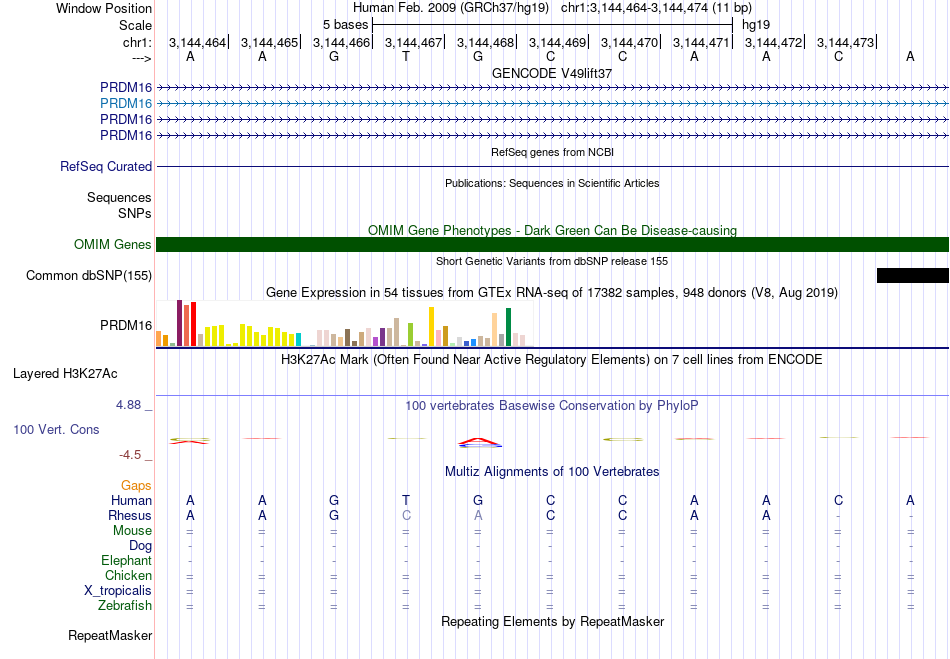The width and height of the screenshot is (950, 659).
Task: Click the Zebrafish alignment row label
Action: [125, 606]
